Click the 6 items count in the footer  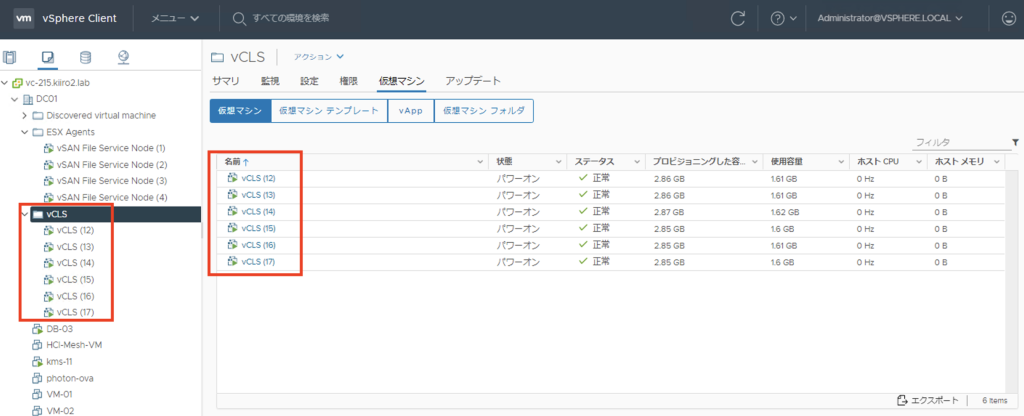[x=995, y=400]
